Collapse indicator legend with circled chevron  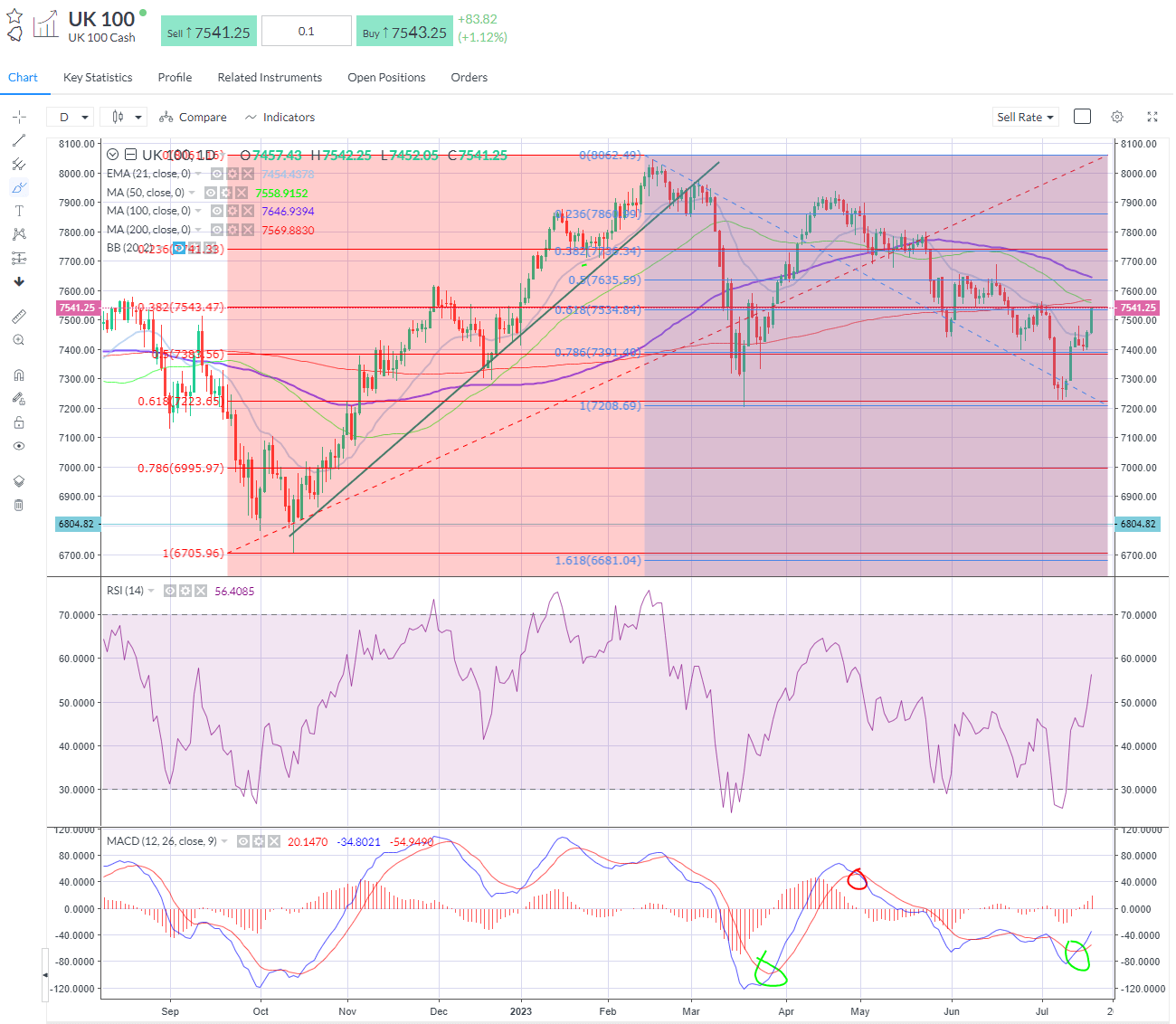click(112, 155)
